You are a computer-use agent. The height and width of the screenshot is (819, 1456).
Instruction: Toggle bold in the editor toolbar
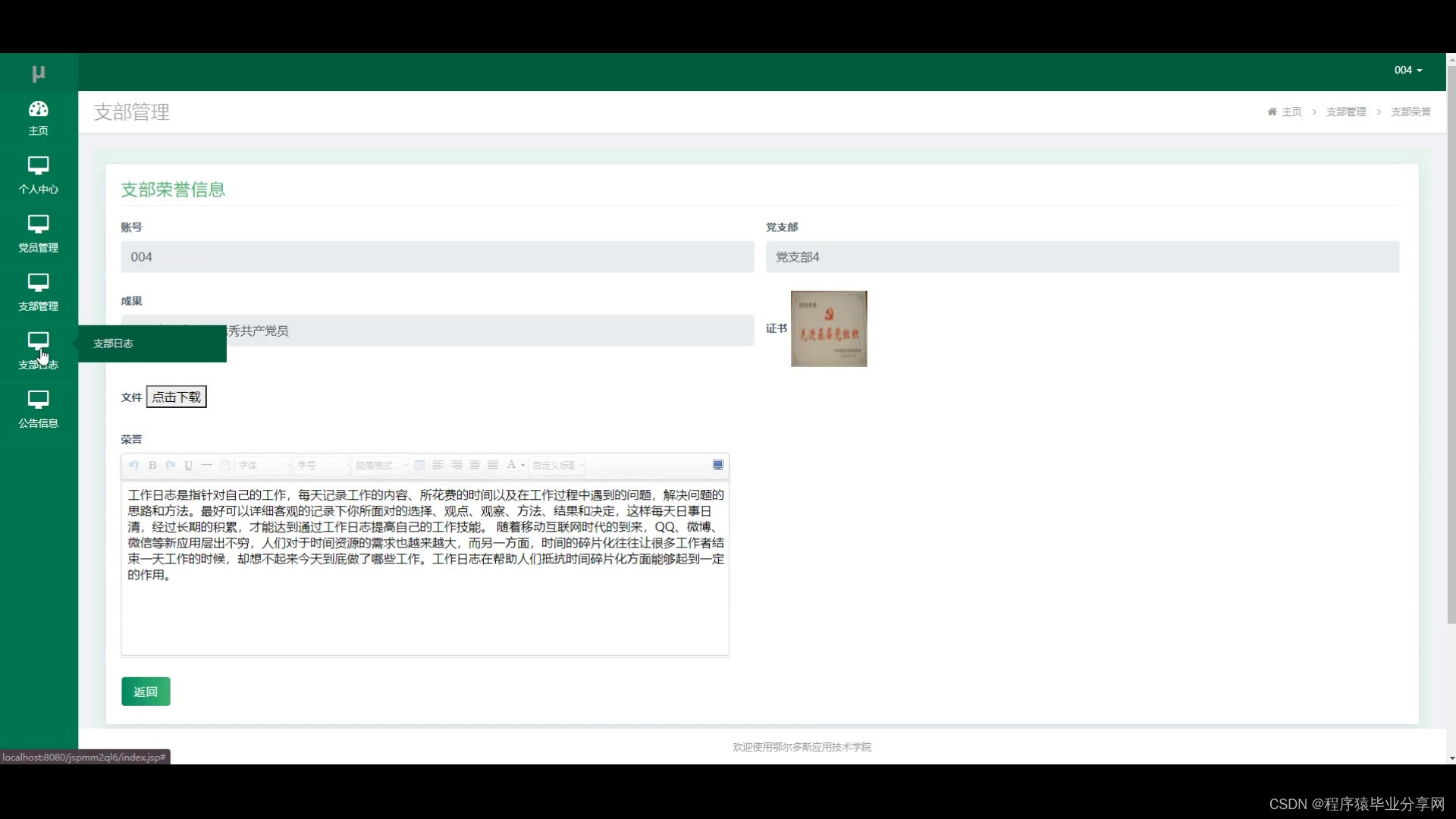coord(152,465)
